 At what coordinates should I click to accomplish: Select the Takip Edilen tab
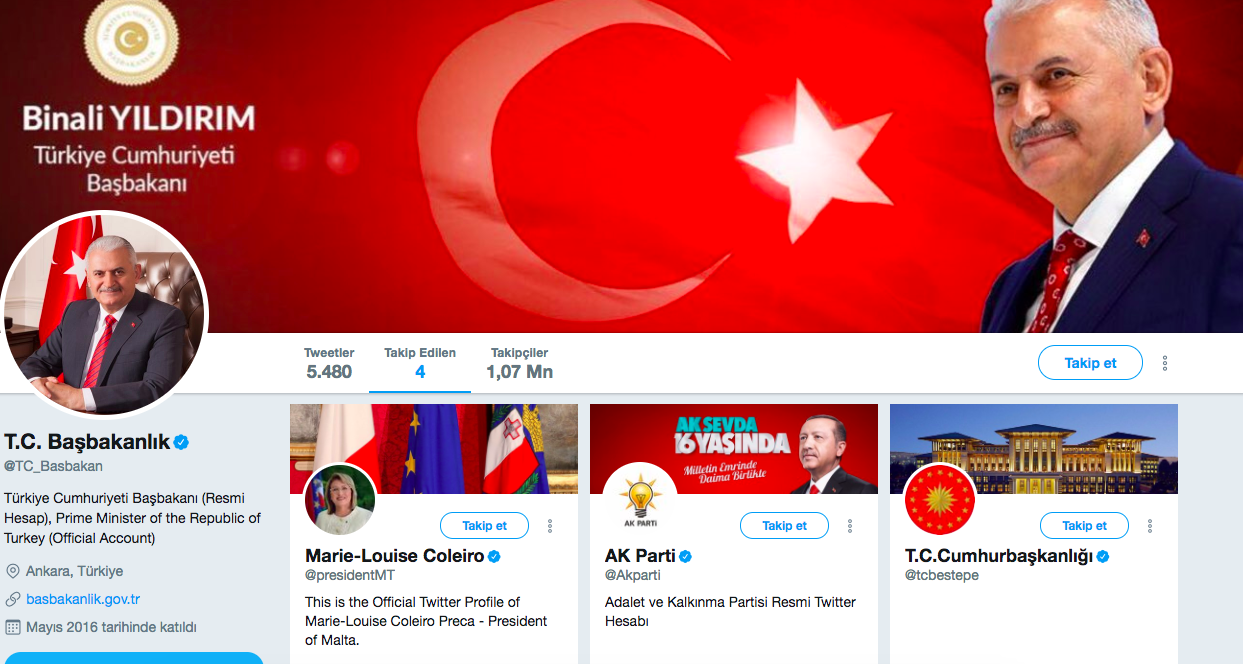[420, 363]
